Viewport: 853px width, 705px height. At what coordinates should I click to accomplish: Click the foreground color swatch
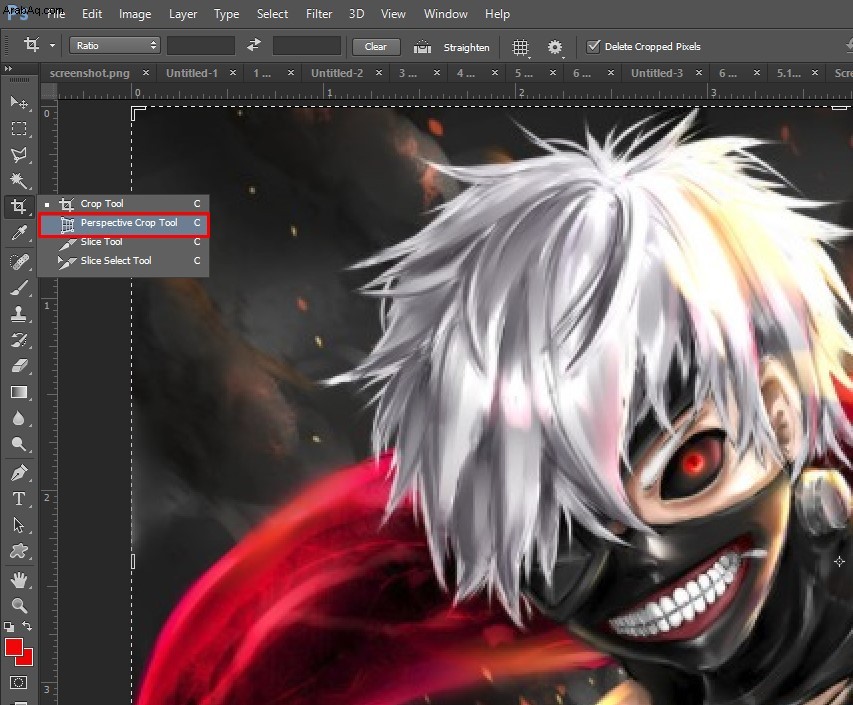[14, 647]
